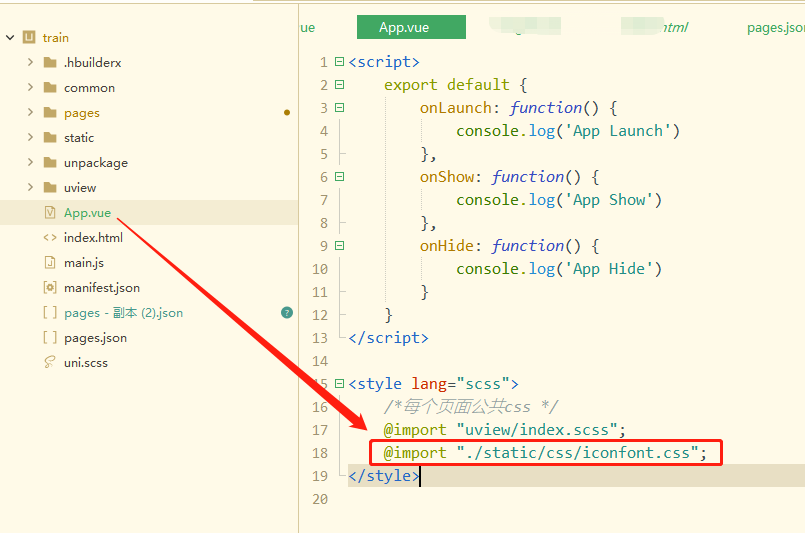Open pages - 副本 (2).json file
The width and height of the screenshot is (805, 533).
click(123, 313)
